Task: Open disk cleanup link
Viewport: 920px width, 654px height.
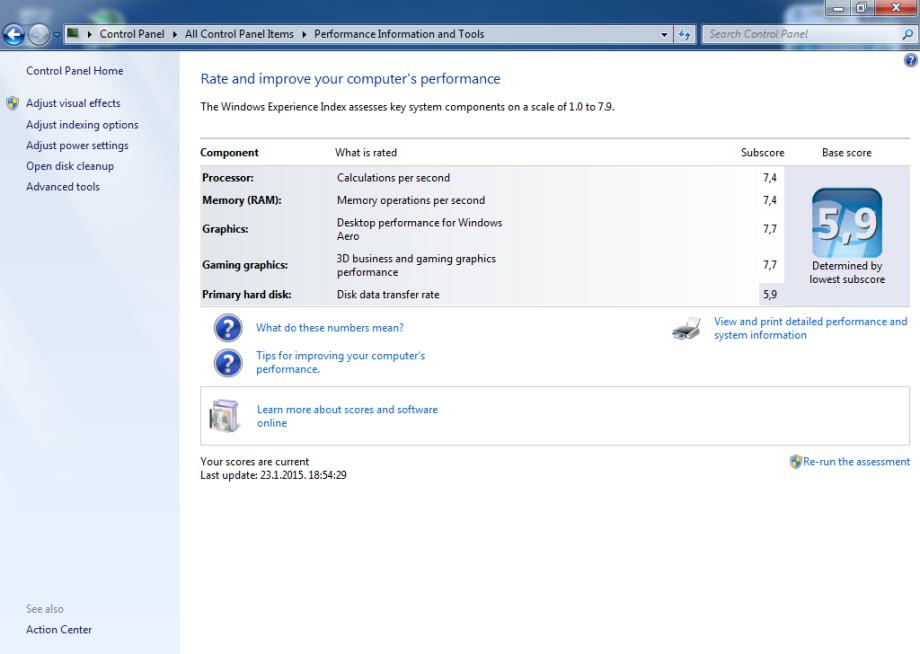Action: click(x=70, y=166)
